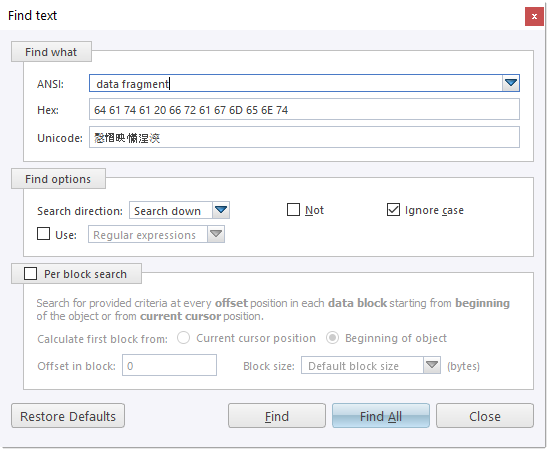Click the Search down combo box text
The image size is (549, 451).
(x=167, y=211)
